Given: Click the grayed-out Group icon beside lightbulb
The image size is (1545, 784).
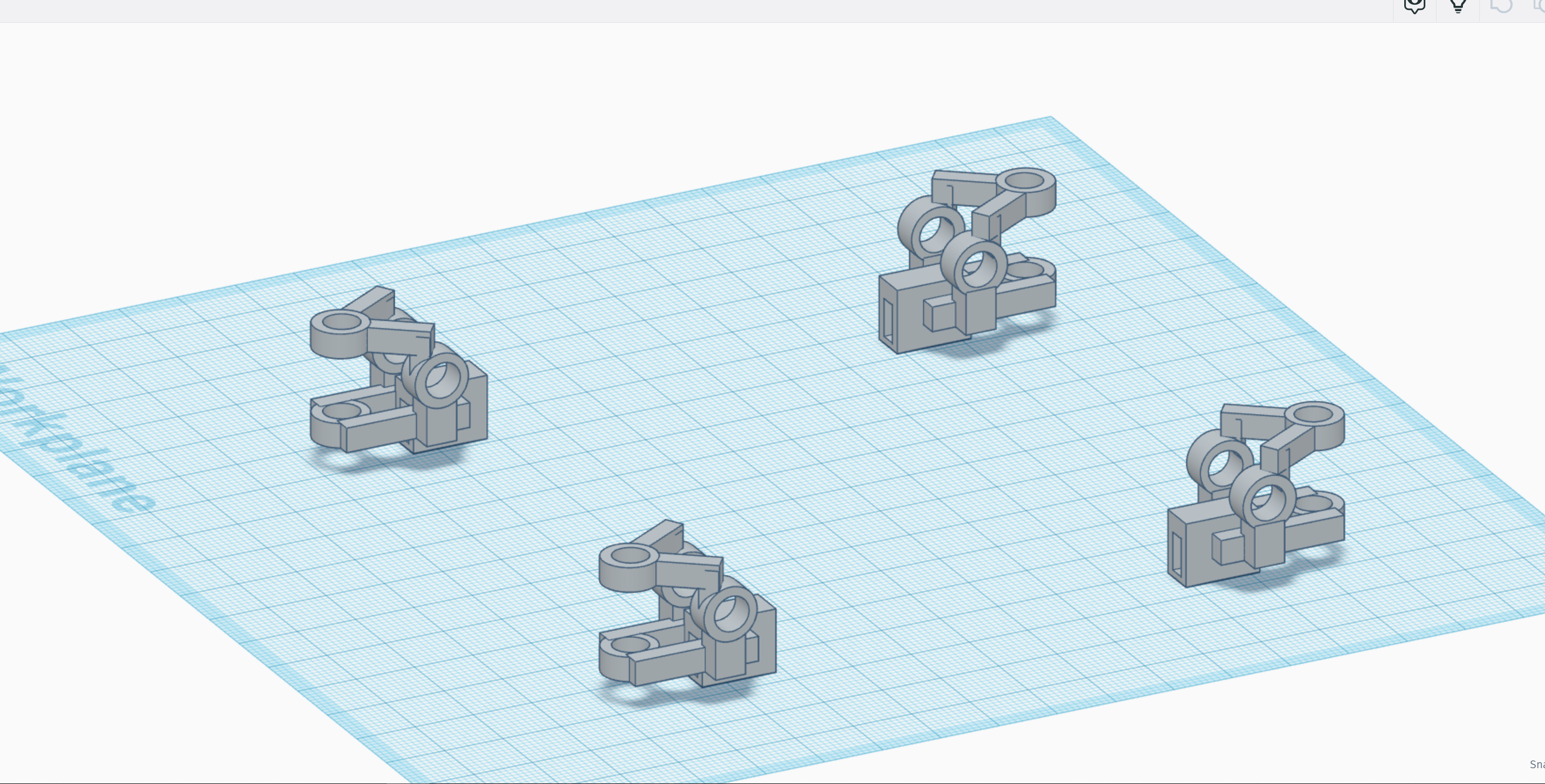Looking at the screenshot, I should (1501, 6).
